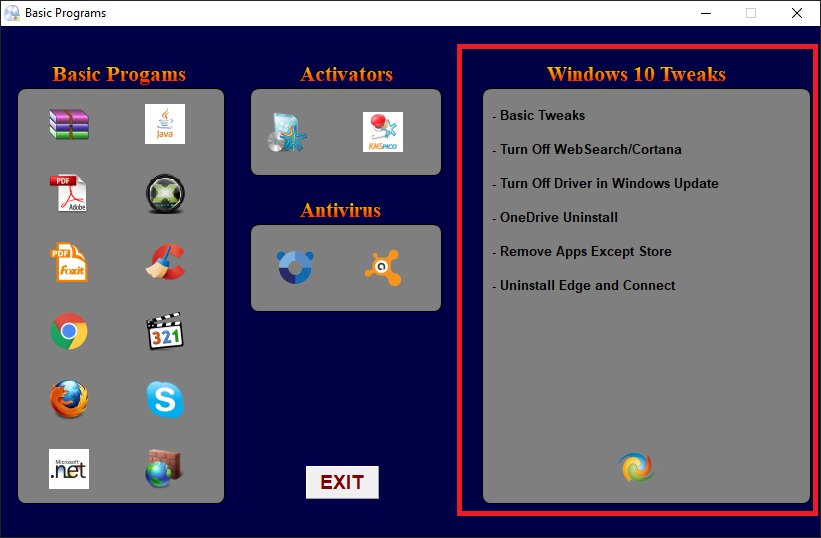Click the Basic Progams heading

pyautogui.click(x=119, y=74)
